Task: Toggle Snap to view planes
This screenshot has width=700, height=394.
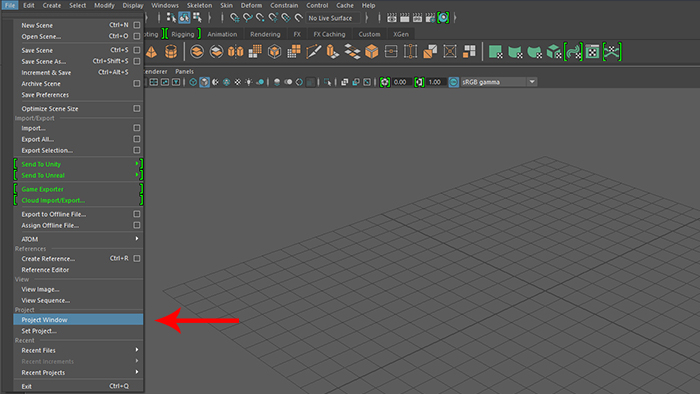Action: [x=286, y=18]
